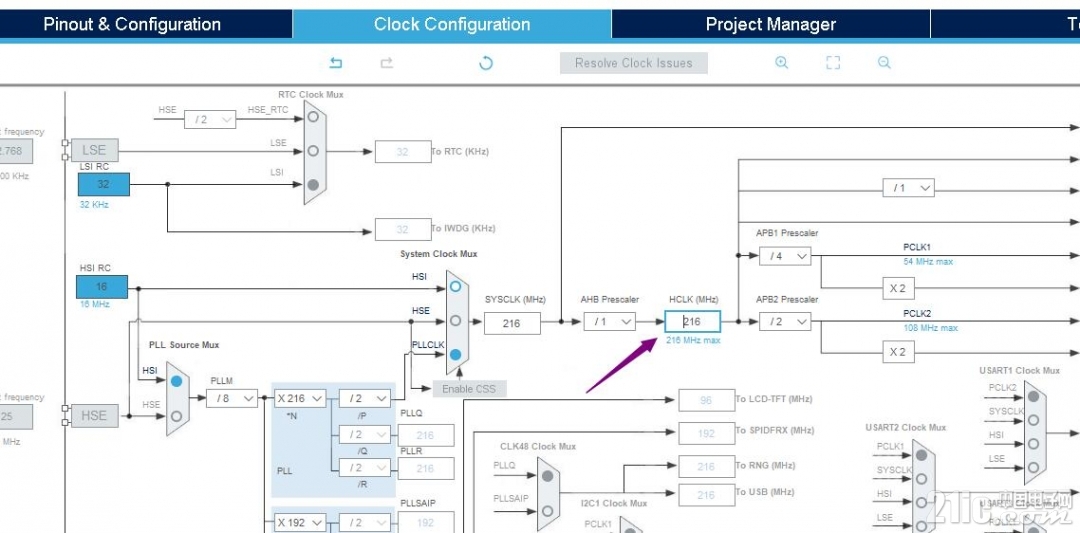Click the PLLSAIP 192 output box

426,522
